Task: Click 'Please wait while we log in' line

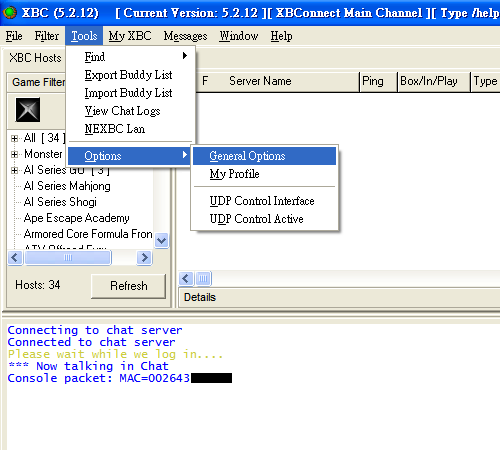Action: click(115, 354)
